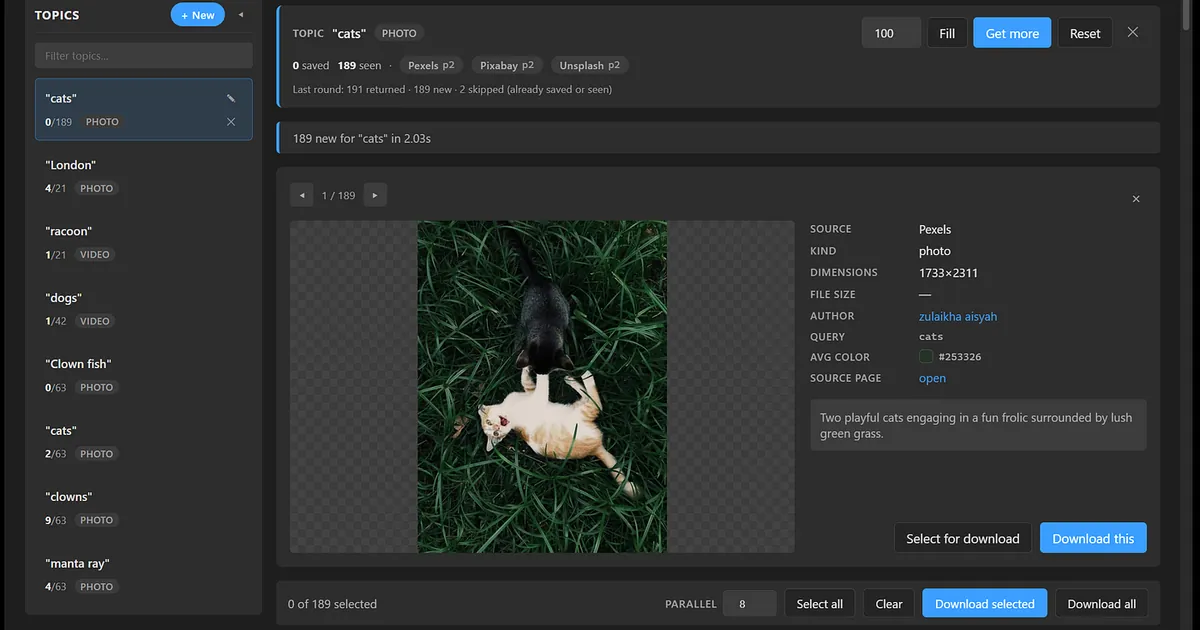Click the Parallel downloads field showing 8
The width and height of the screenshot is (1200, 630).
pyautogui.click(x=750, y=604)
